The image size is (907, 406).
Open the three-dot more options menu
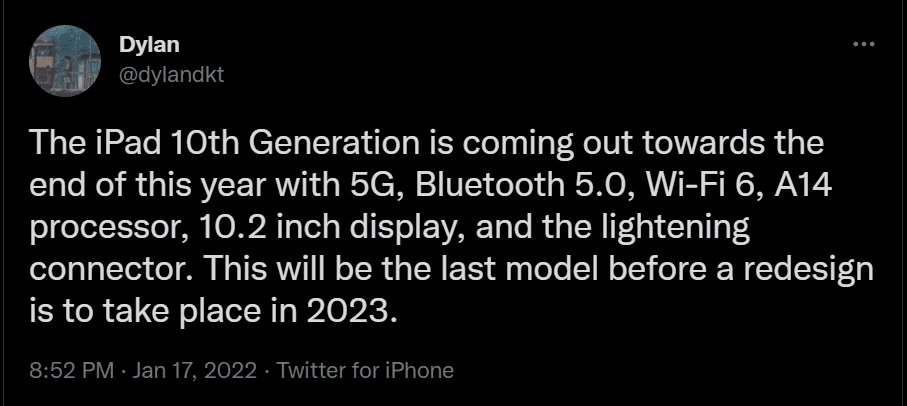click(x=864, y=44)
